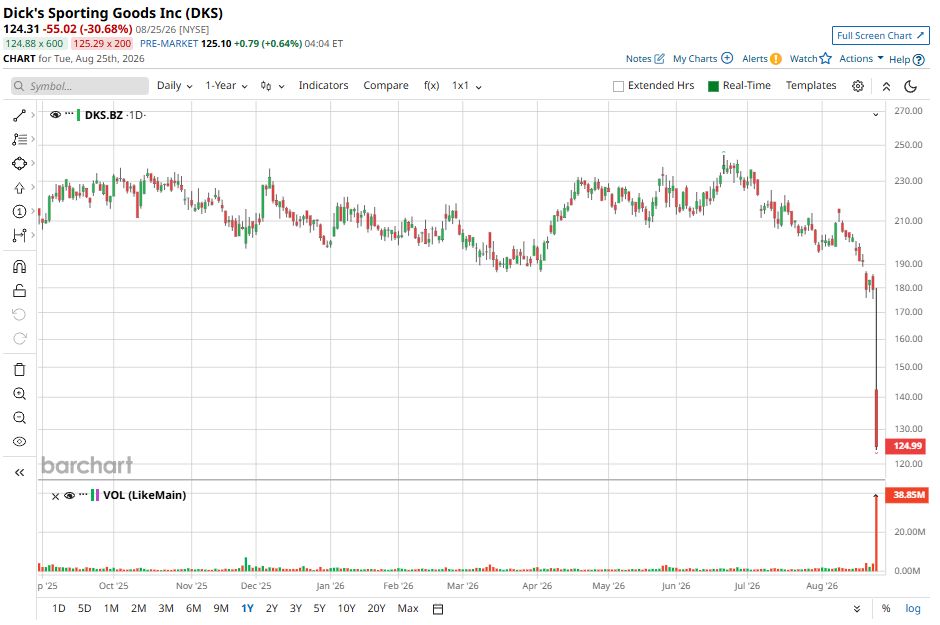This screenshot has width=940, height=625.
Task: Open more options for VOL indicator
Action: click(x=83, y=494)
